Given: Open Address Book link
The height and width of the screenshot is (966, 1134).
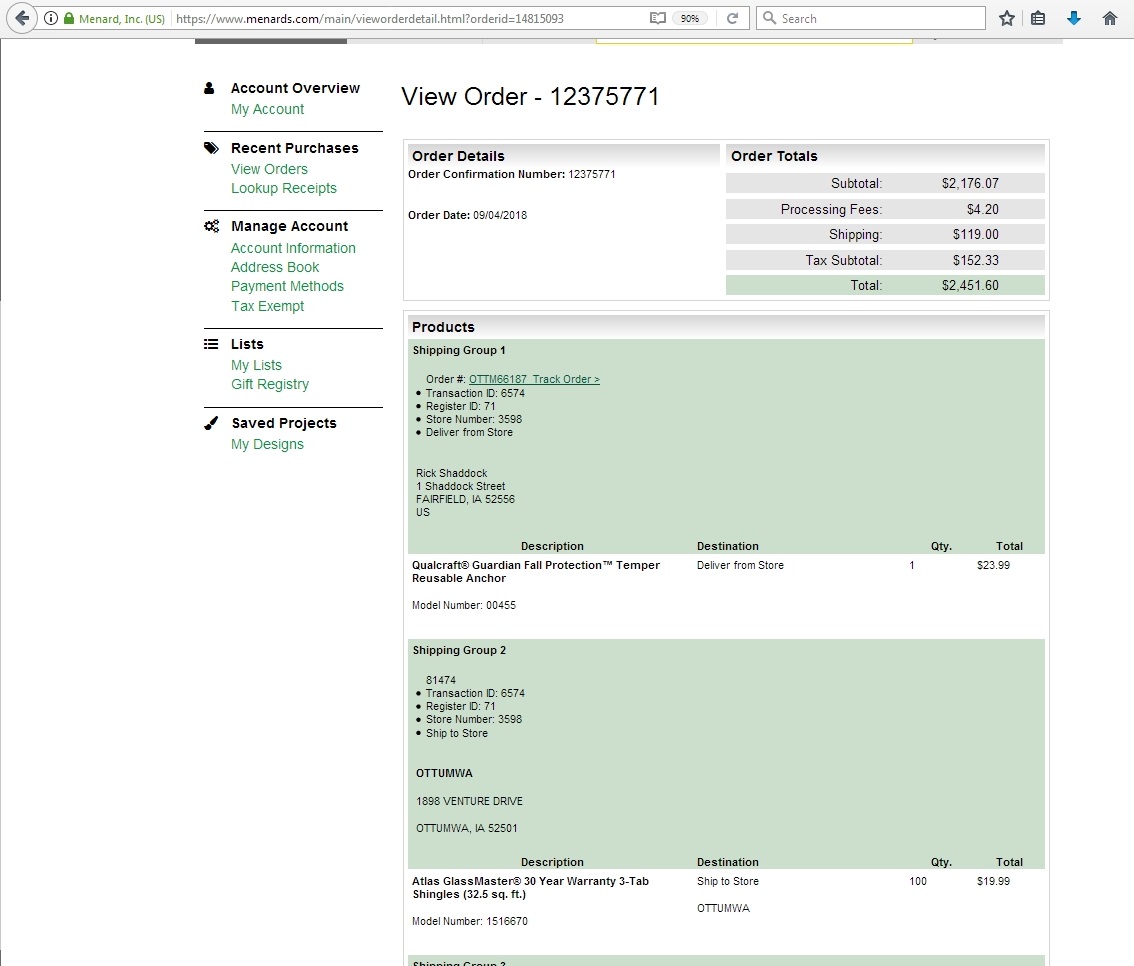Looking at the screenshot, I should tap(275, 268).
